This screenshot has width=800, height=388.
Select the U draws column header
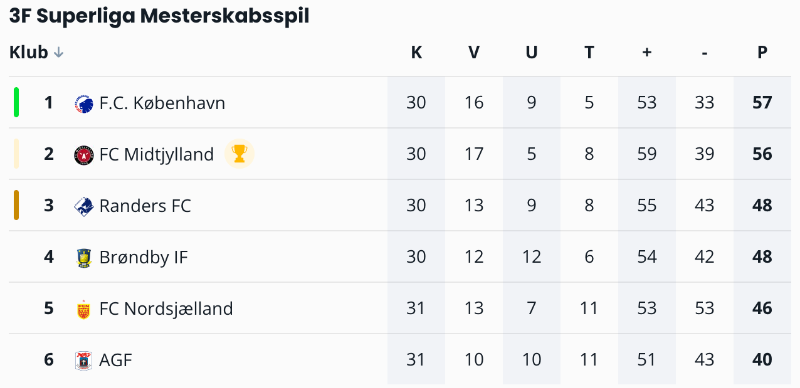(532, 53)
